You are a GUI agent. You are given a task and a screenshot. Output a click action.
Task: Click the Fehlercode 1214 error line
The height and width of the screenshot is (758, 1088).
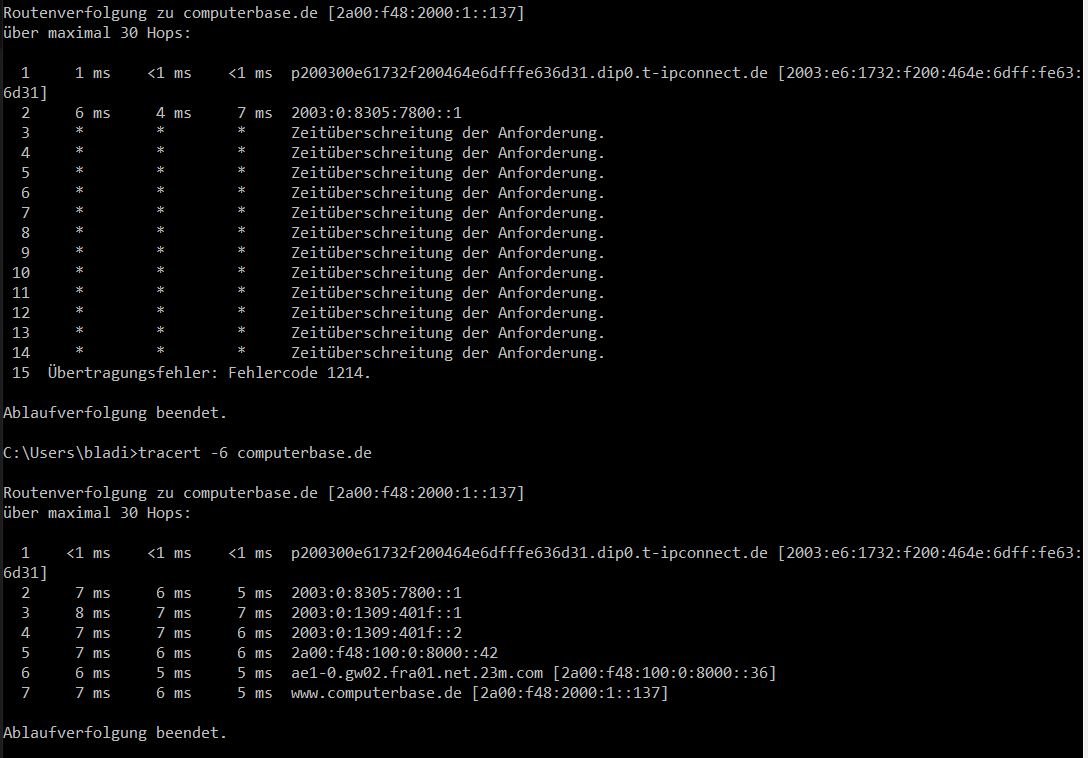[209, 373]
